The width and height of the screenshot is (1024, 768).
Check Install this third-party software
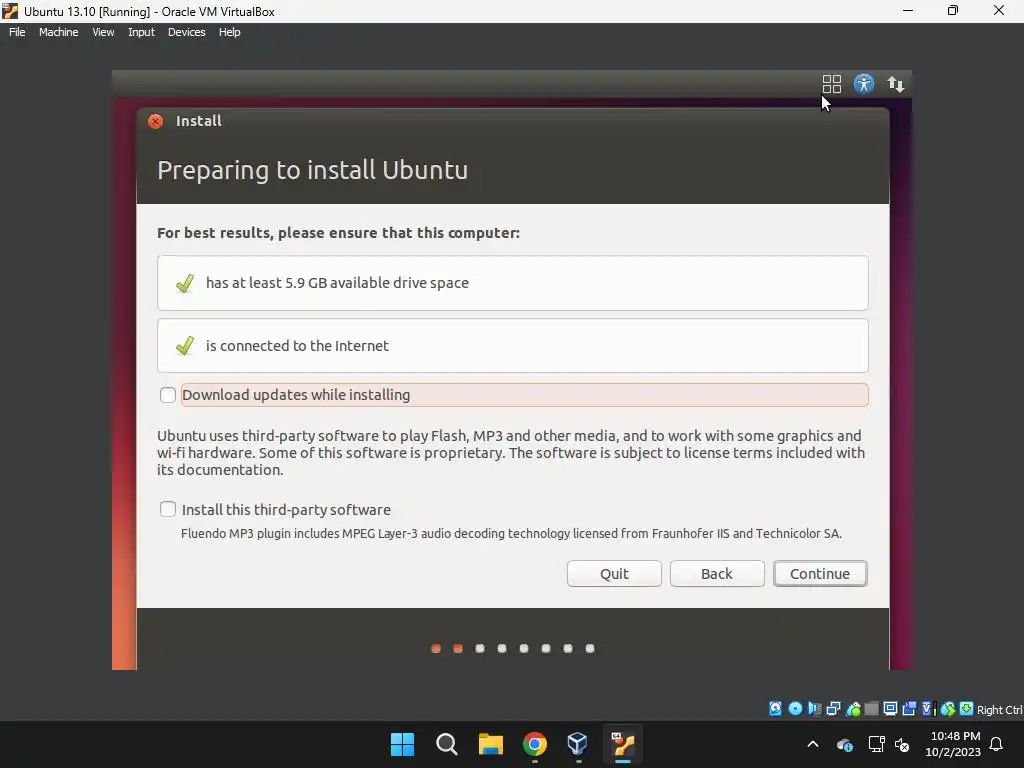pos(168,509)
